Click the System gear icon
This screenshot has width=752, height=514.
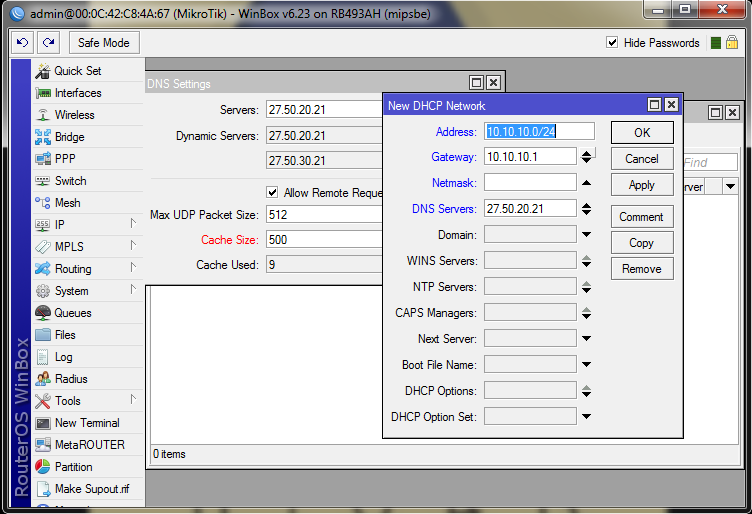43,291
